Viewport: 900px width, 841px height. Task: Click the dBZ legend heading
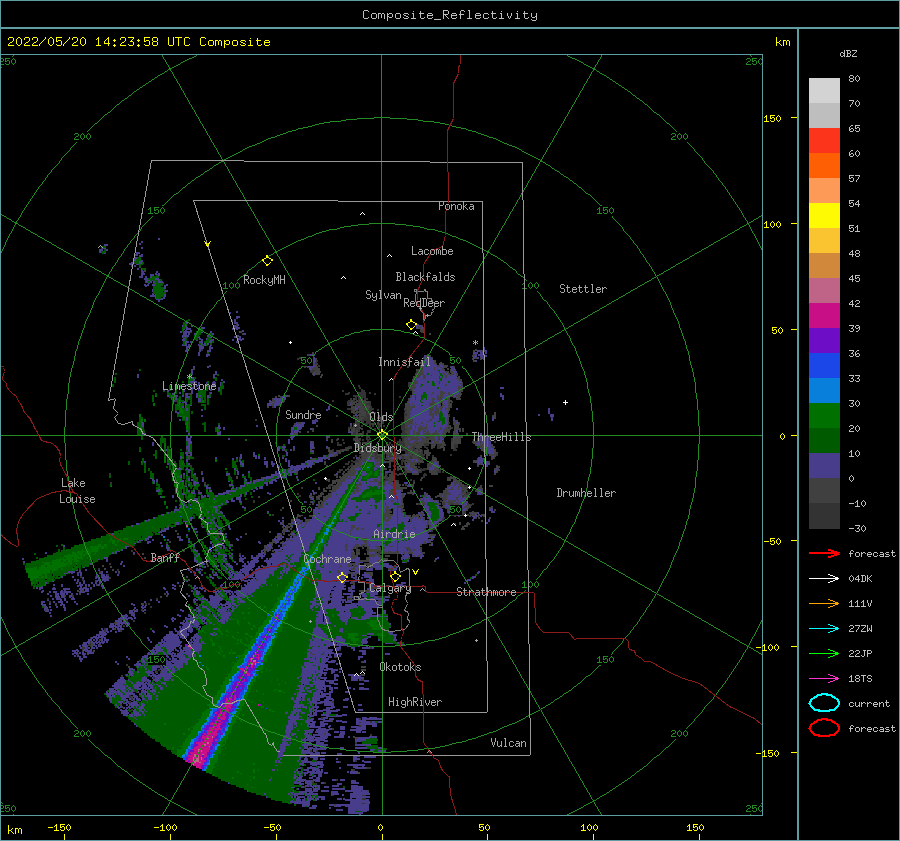tap(848, 53)
